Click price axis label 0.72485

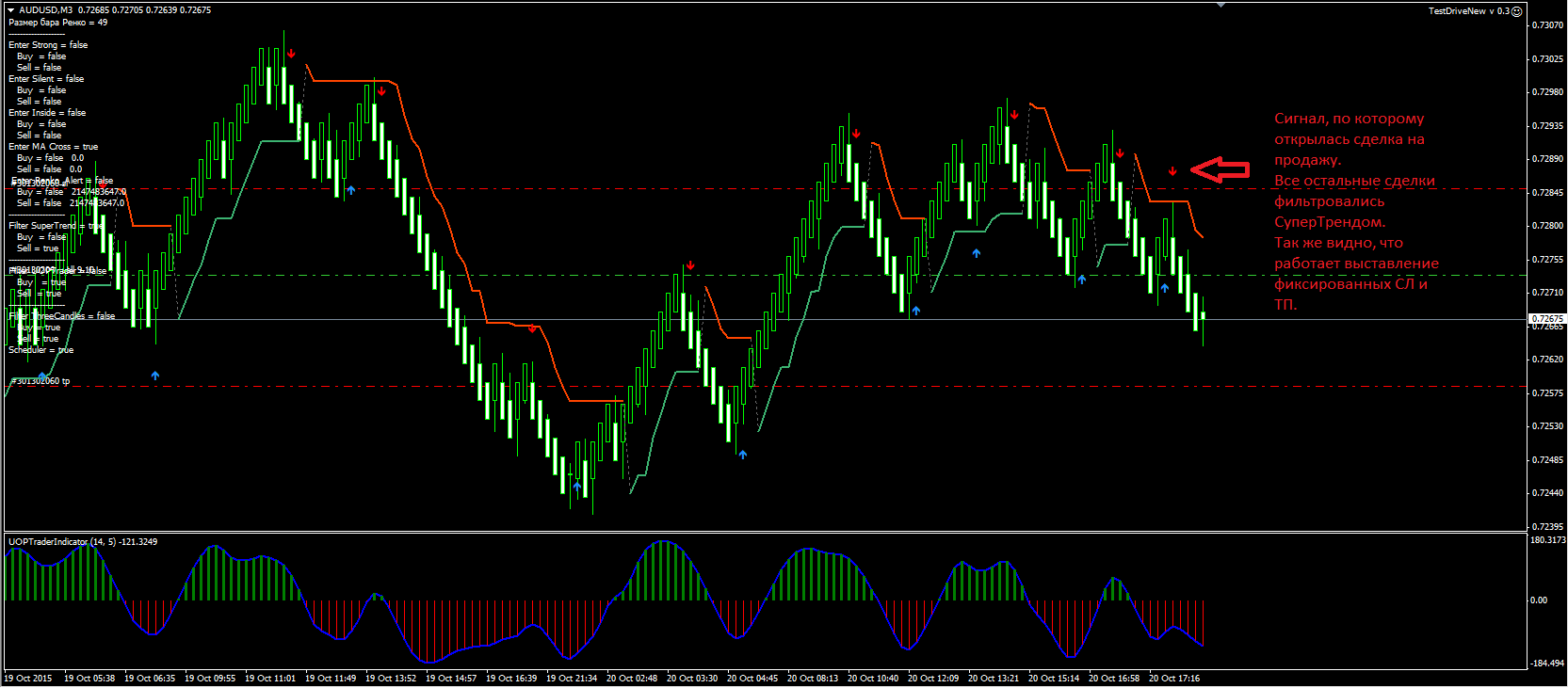click(1547, 460)
